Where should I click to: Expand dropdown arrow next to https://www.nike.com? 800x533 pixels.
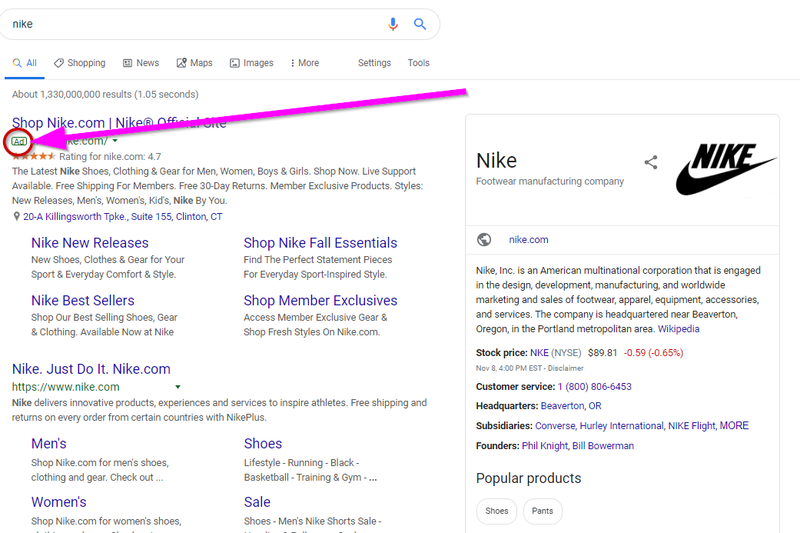click(178, 387)
